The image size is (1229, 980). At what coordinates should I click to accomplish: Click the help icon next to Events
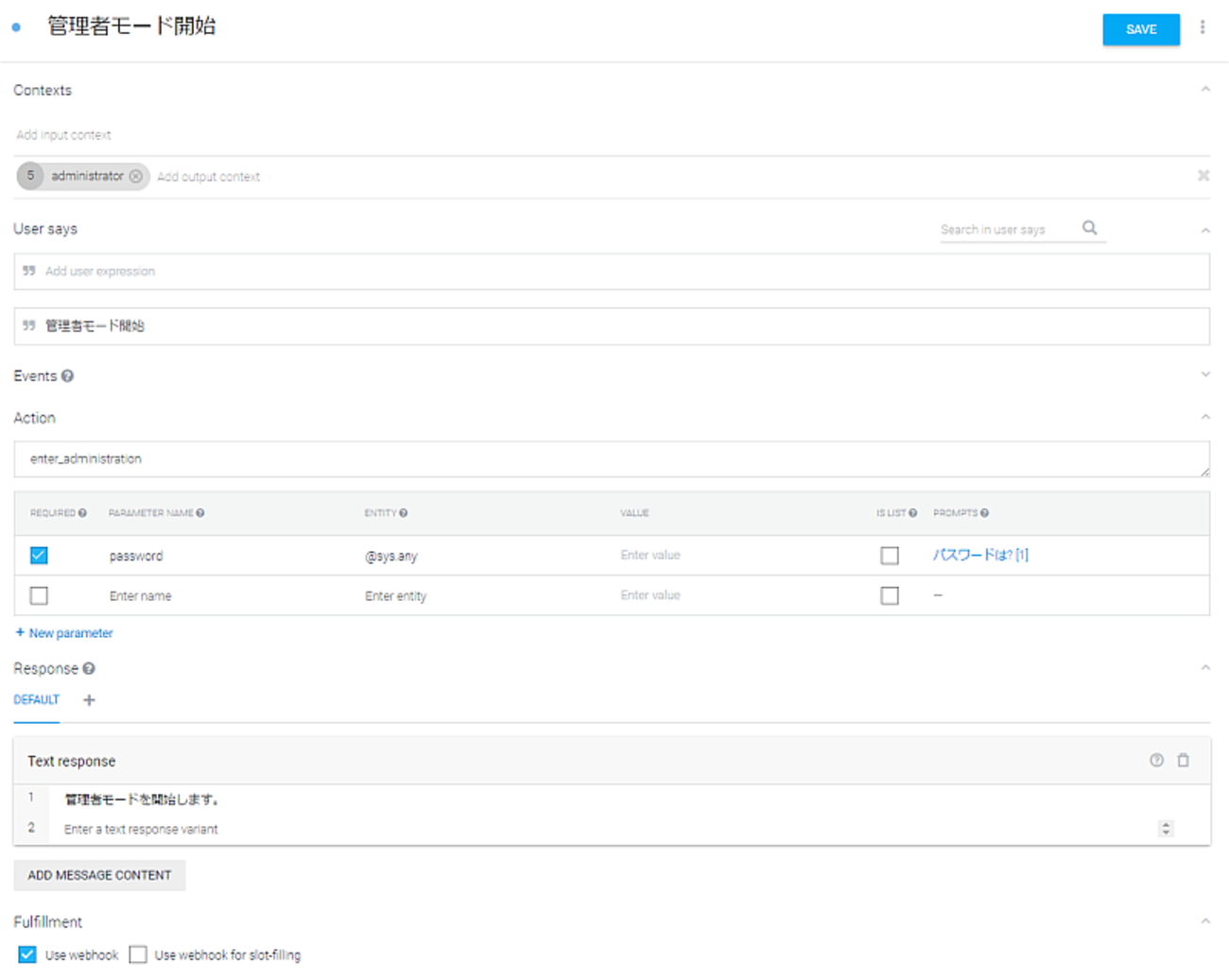(x=67, y=376)
